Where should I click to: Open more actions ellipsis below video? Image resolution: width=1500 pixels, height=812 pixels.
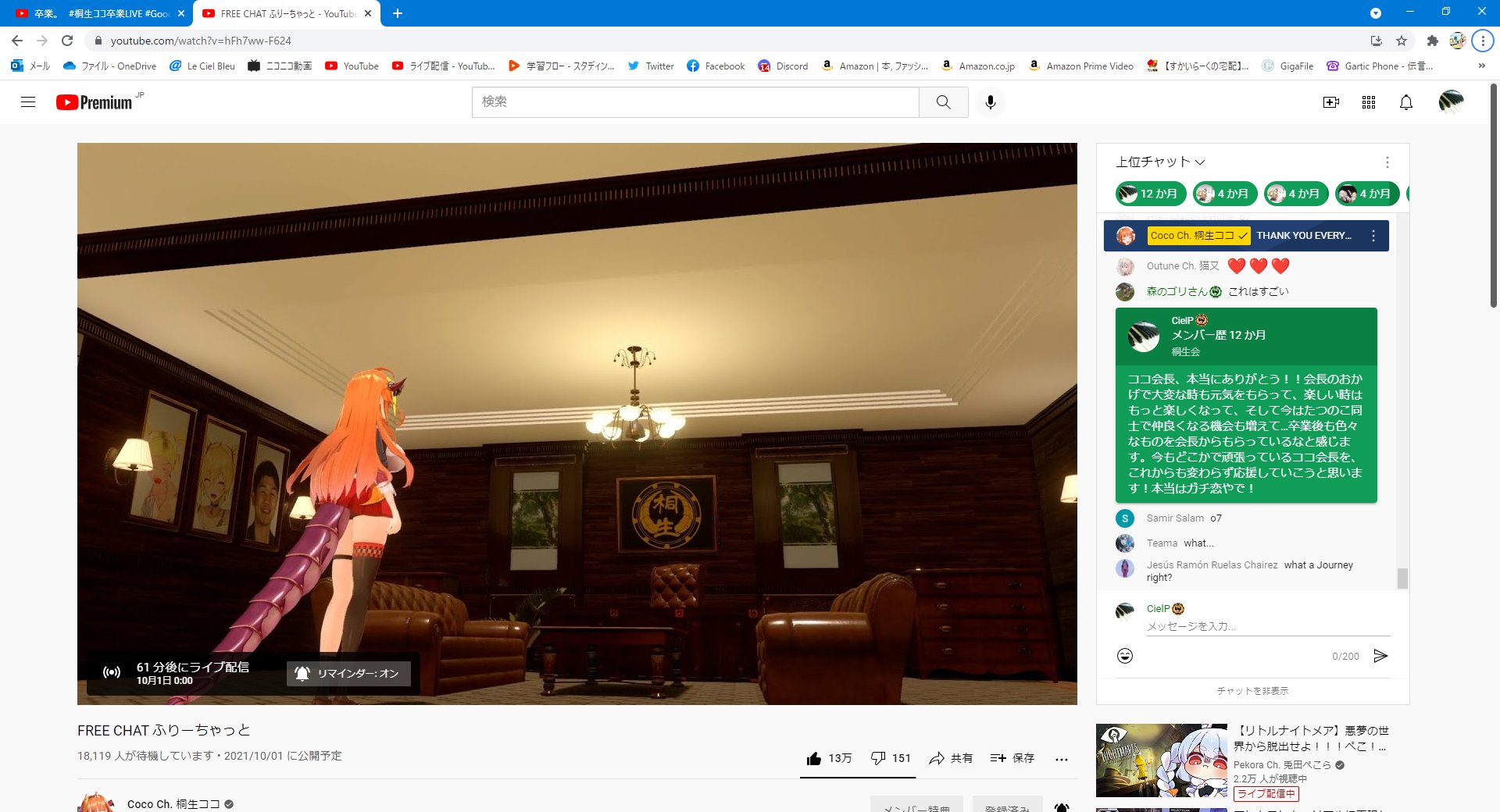click(1061, 759)
